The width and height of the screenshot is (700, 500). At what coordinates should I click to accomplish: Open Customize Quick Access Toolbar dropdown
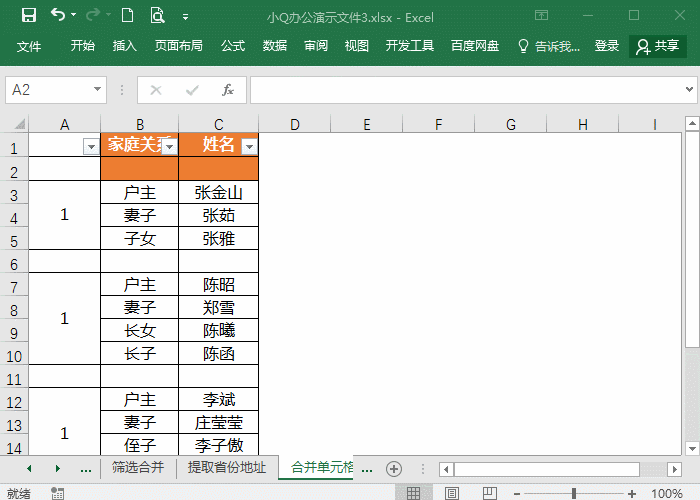click(185, 17)
